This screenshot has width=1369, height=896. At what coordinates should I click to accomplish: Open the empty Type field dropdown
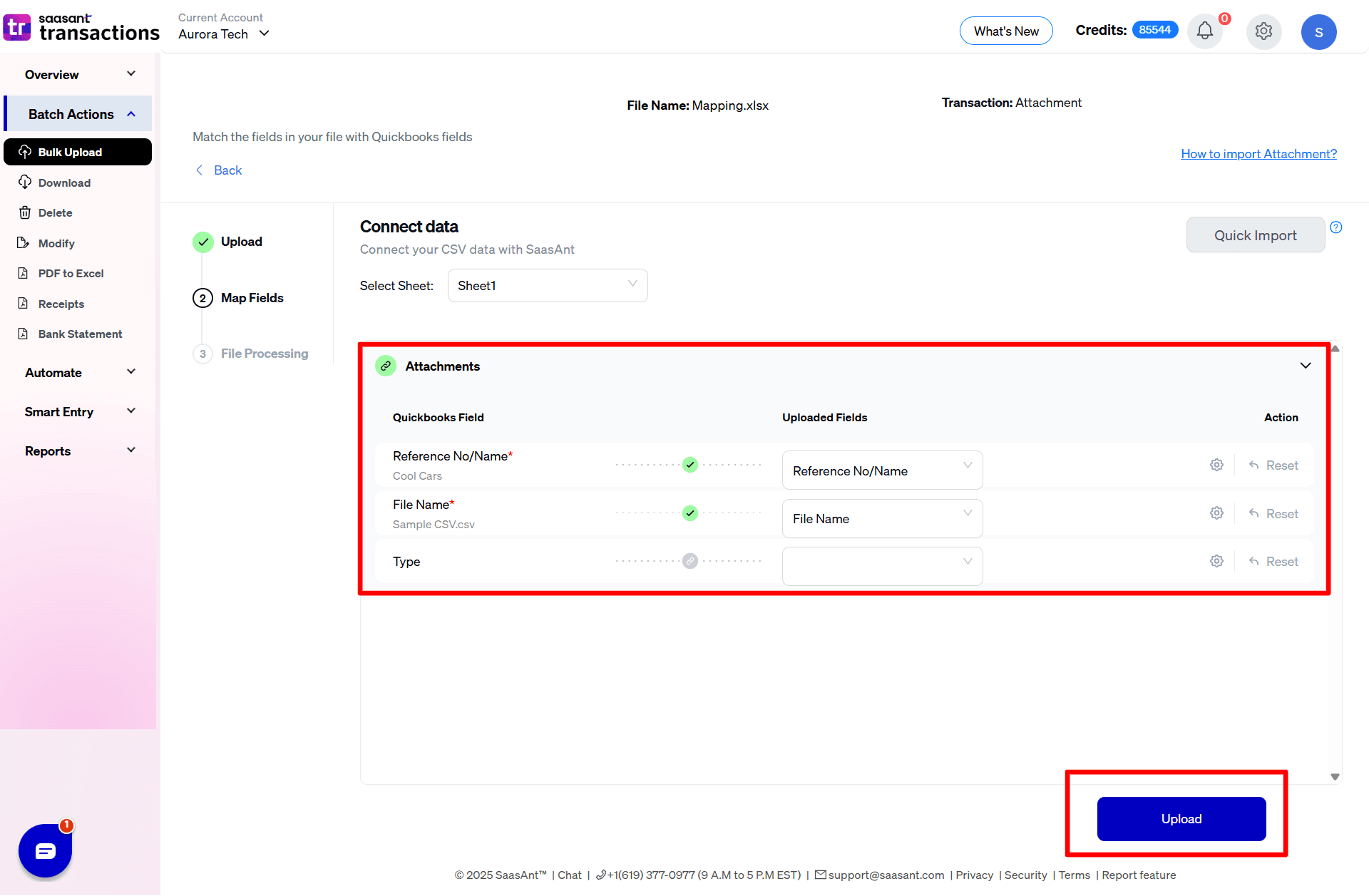coord(882,566)
